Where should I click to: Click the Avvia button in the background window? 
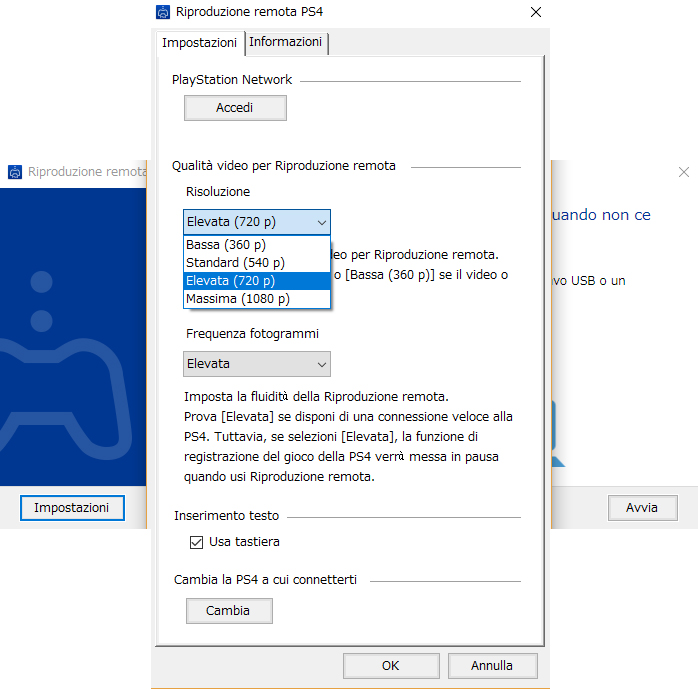pos(642,508)
